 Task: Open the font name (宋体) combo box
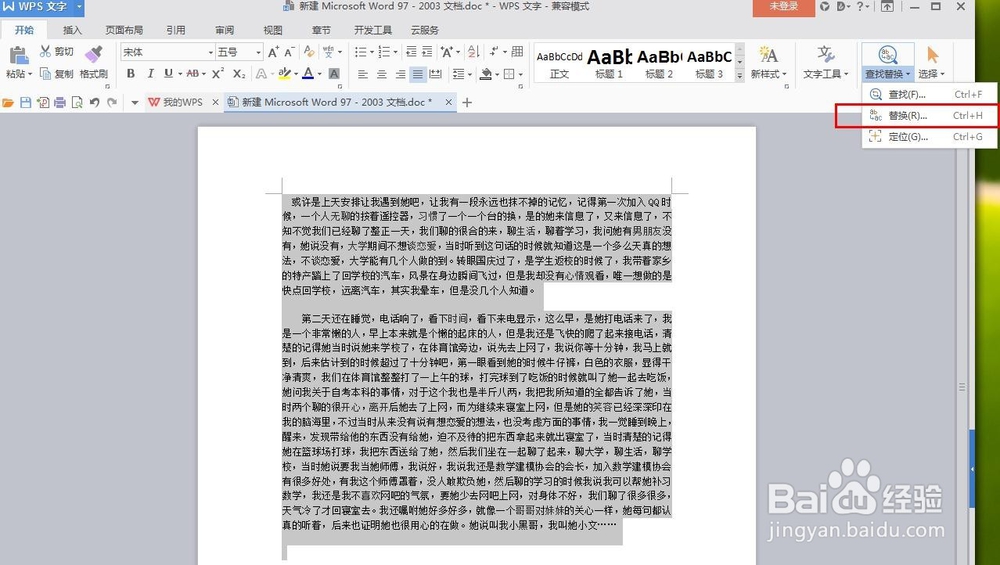pos(168,52)
